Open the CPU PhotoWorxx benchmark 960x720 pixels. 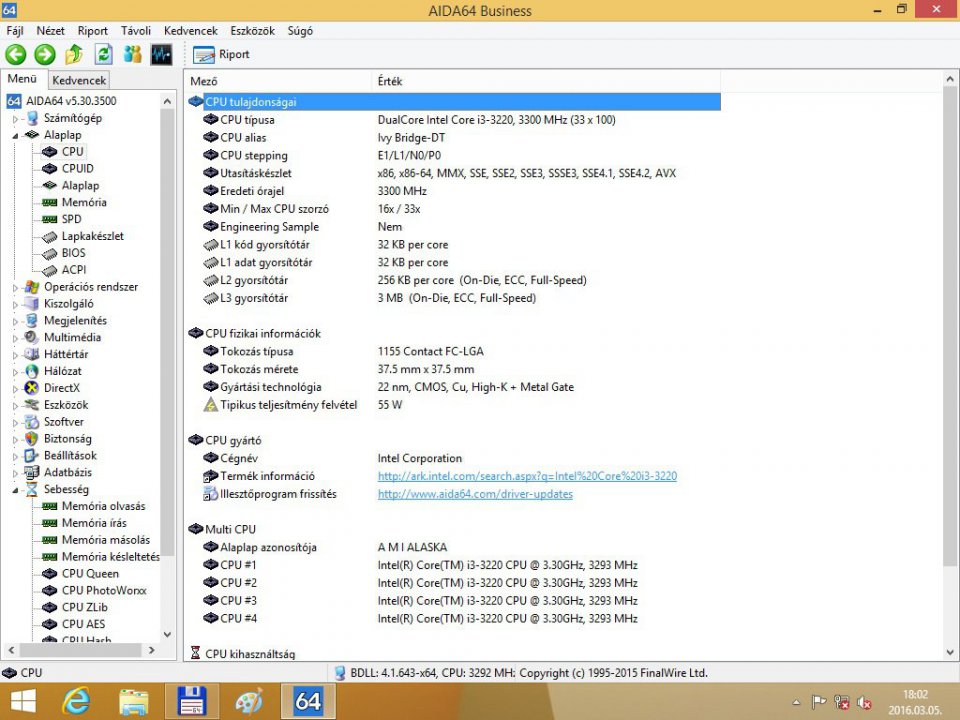(104, 591)
